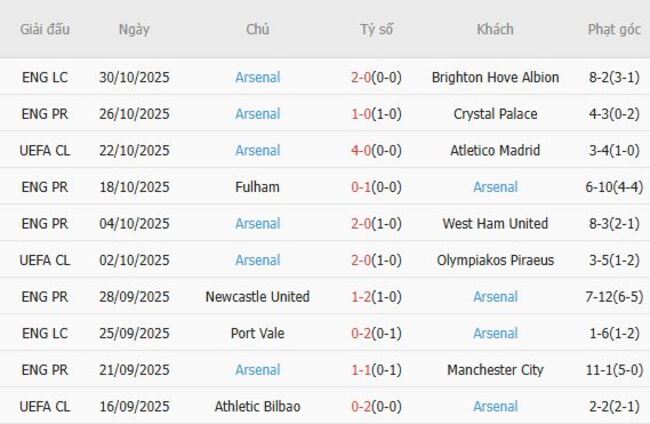Click the 'Ngày' column header
This screenshot has width=650, height=424.
click(134, 29)
